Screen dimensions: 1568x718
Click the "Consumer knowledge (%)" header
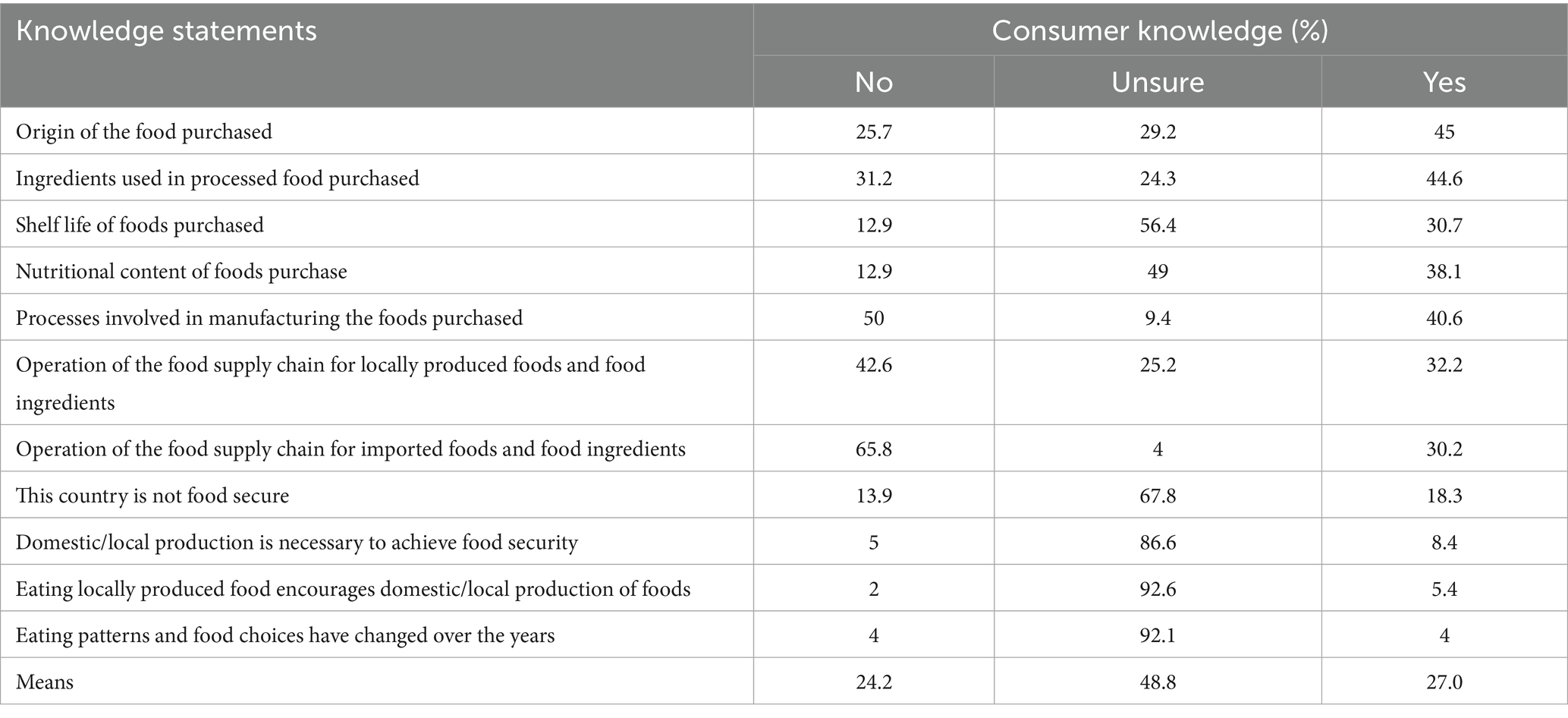pyautogui.click(x=1160, y=31)
